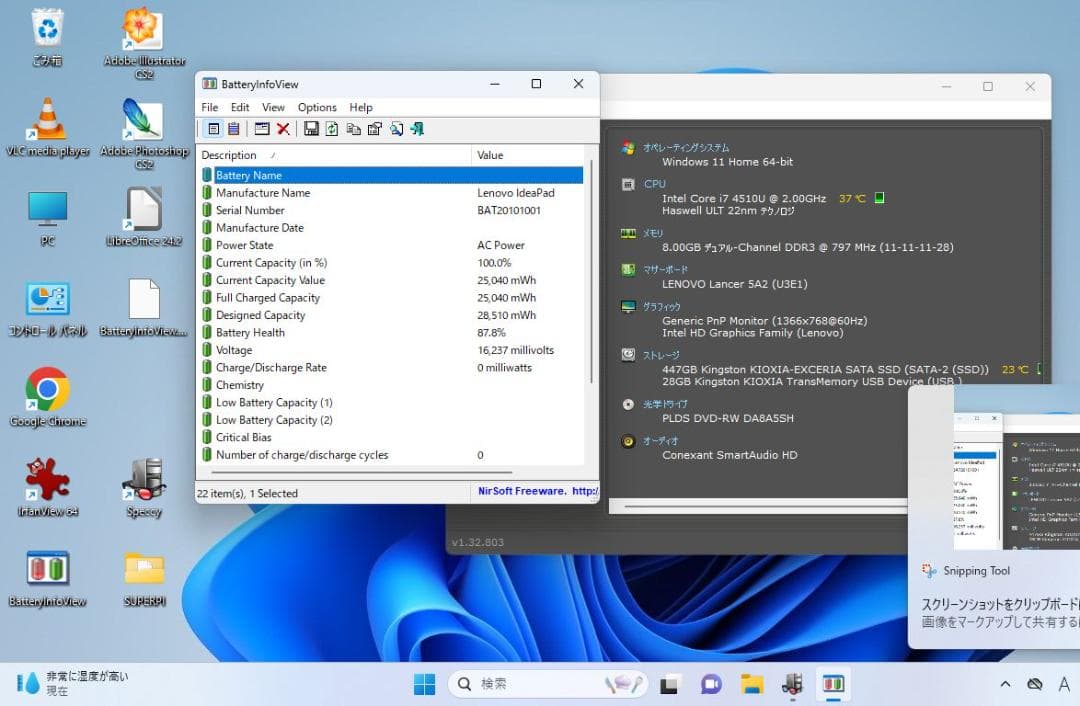Viewport: 1080px width, 706px height.
Task: Select the Manufacture Name row
Action: pos(392,193)
